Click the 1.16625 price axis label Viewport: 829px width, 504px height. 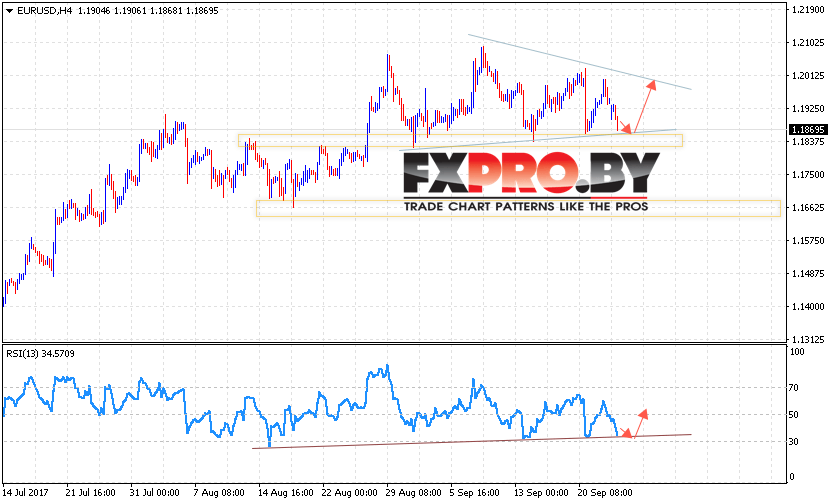808,207
